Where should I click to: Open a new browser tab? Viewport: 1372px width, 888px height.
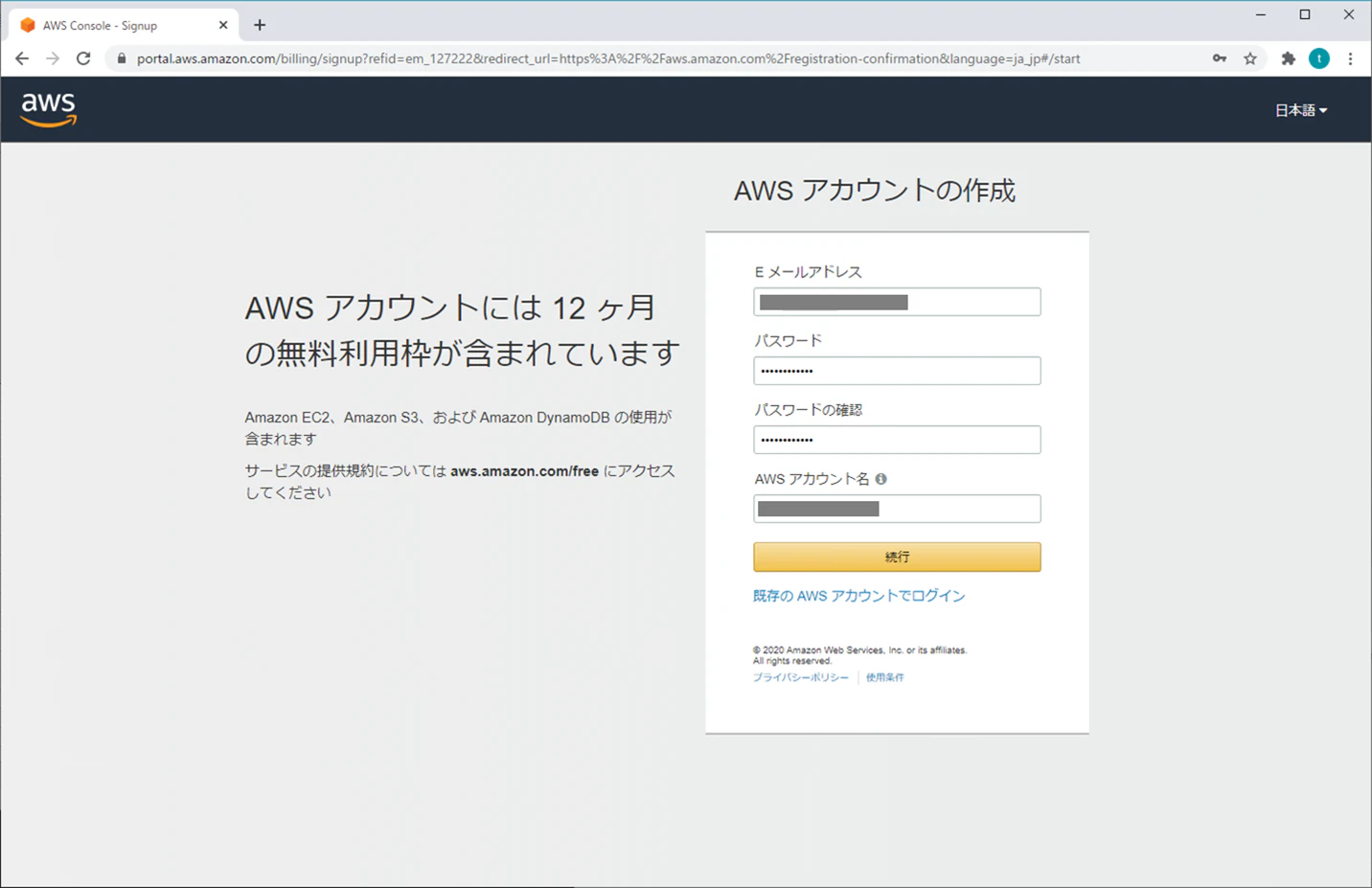pos(260,25)
